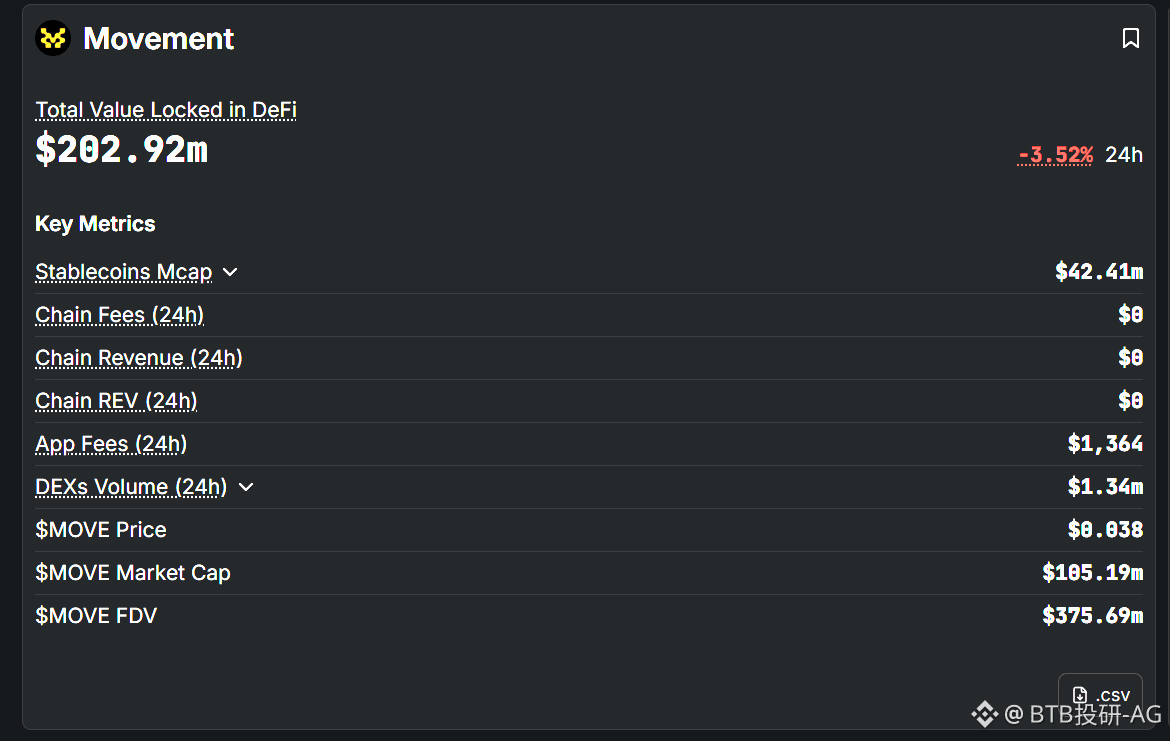Expand the DEXs Volume (24h) chevron
Image resolution: width=1170 pixels, height=741 pixels.
(x=246, y=487)
